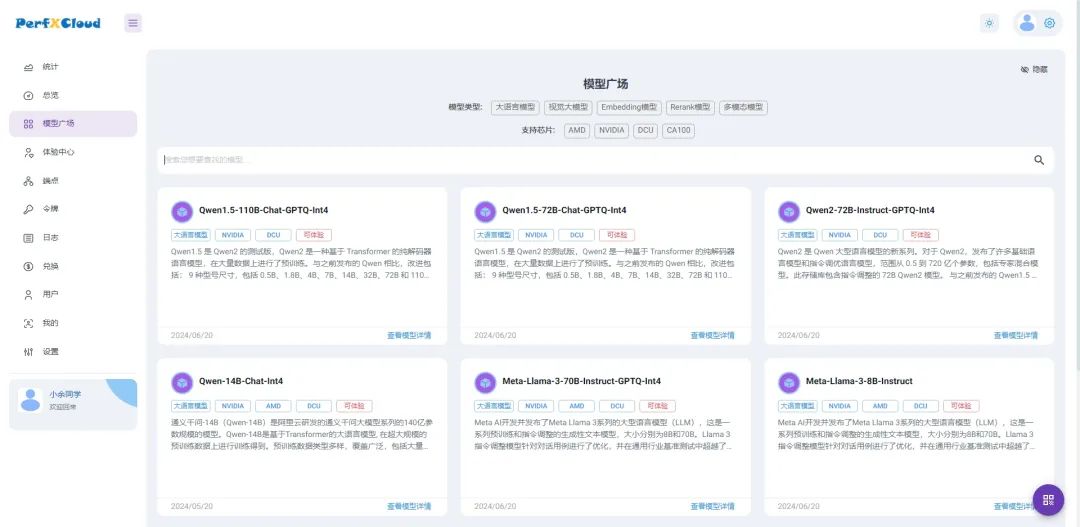Click Meta-Llama-3-70B-Instruct-GPTQ-Int4 model icon
The height and width of the screenshot is (527, 1080).
pyautogui.click(x=485, y=382)
